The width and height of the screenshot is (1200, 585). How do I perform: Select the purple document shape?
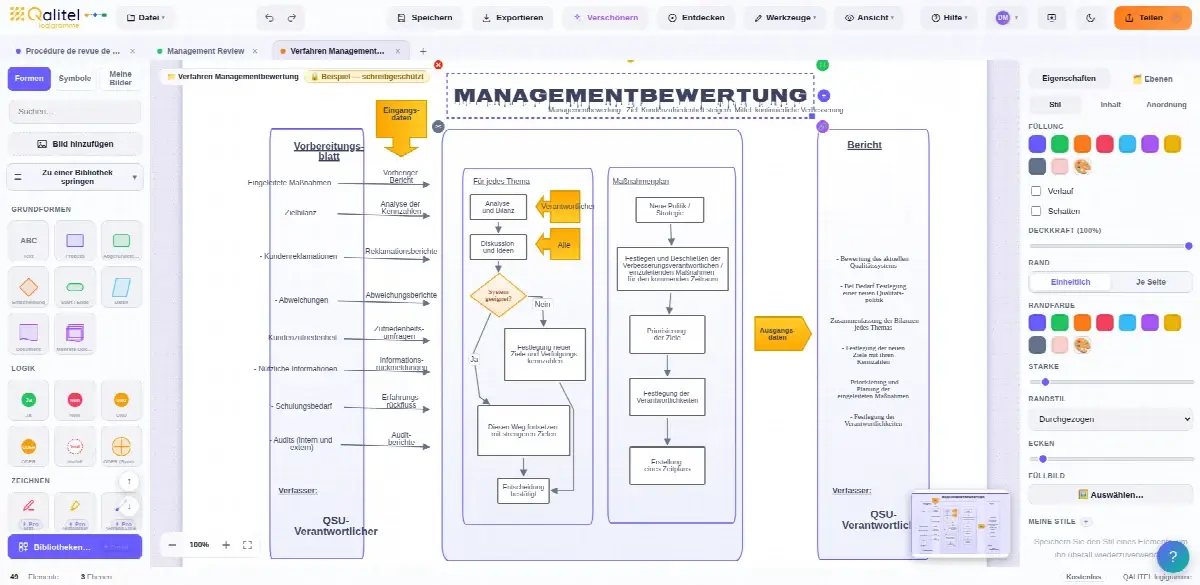29,333
